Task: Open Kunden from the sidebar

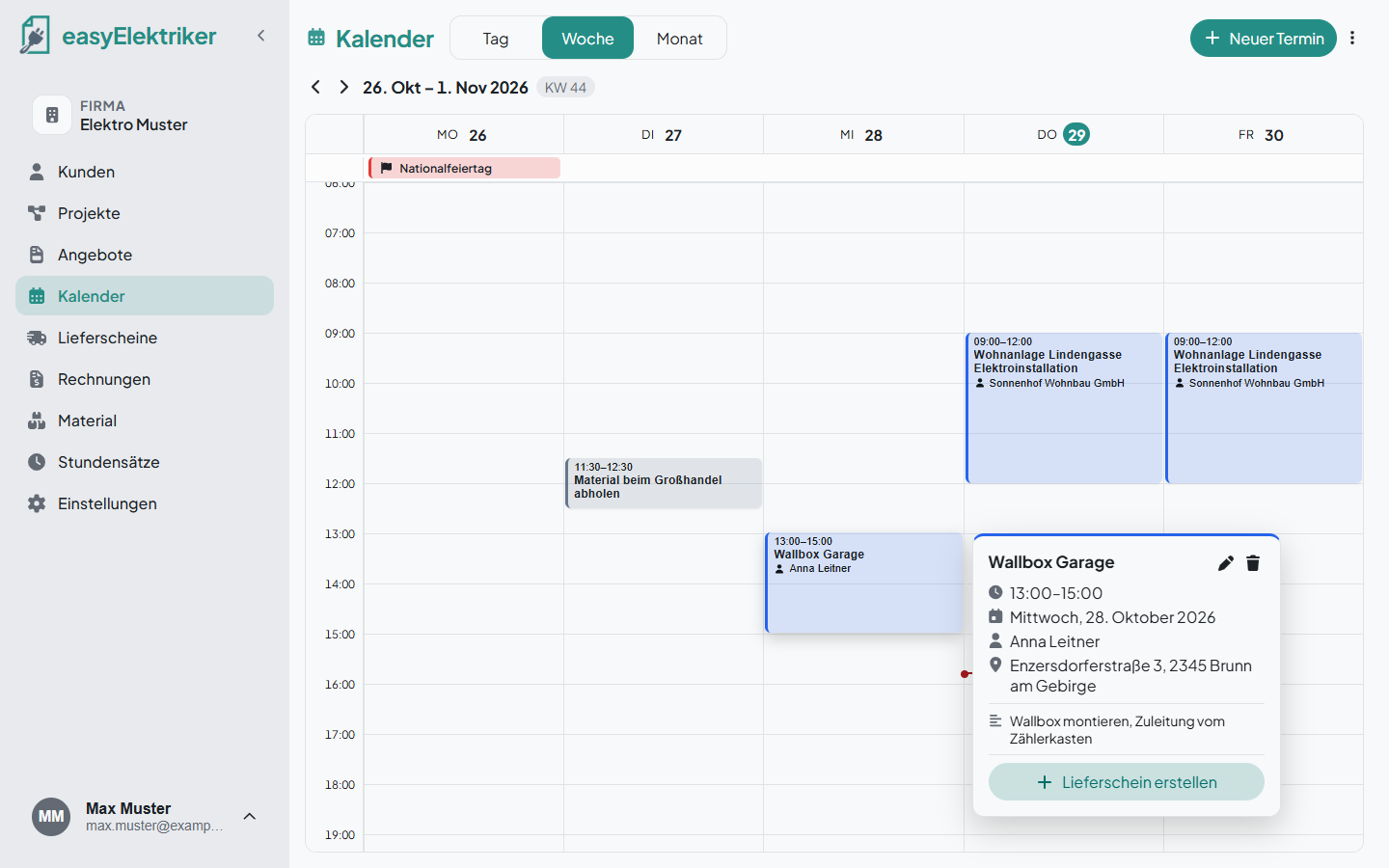Action: coord(145,172)
